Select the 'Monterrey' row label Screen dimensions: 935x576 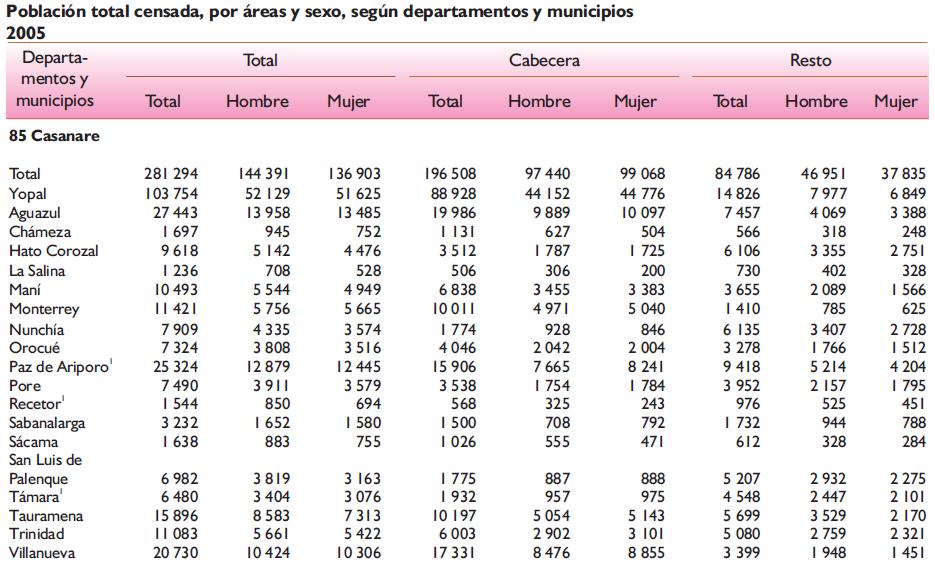point(44,309)
